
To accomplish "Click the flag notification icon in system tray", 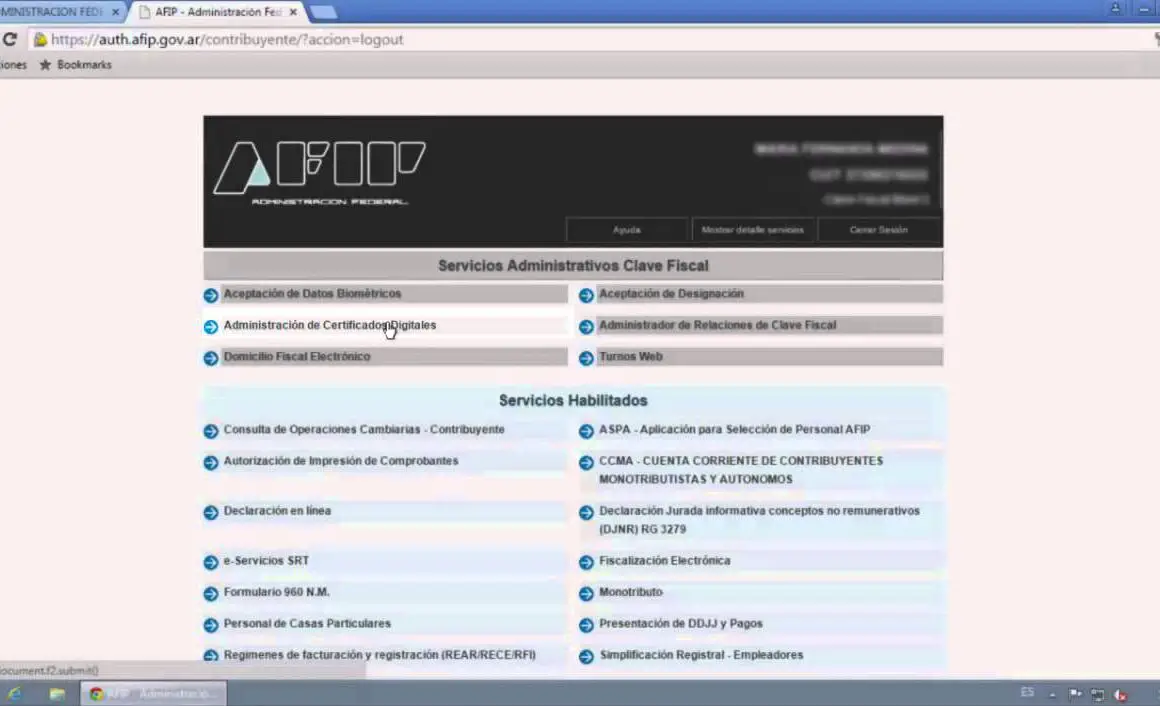I will [x=1075, y=694].
